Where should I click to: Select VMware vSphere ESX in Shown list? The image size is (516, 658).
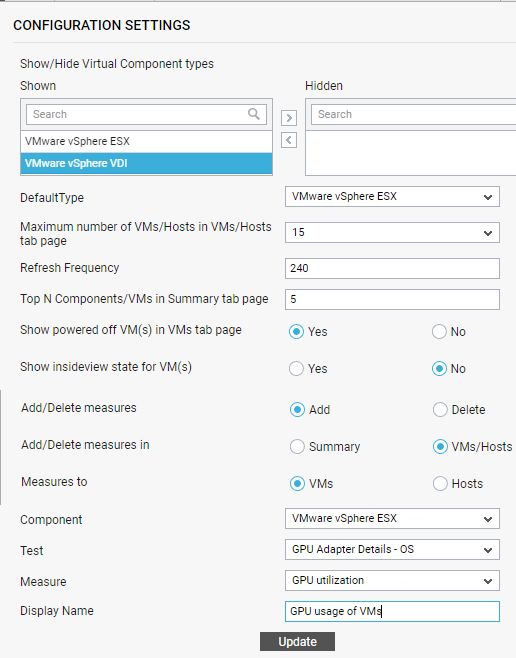[x=146, y=141]
